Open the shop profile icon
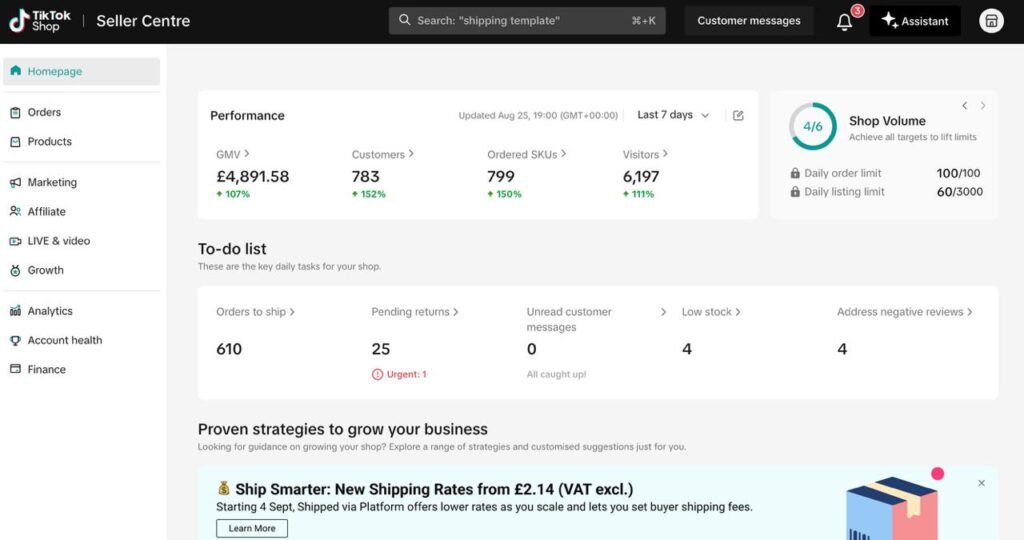Viewport: 1024px width, 540px height. tap(991, 21)
